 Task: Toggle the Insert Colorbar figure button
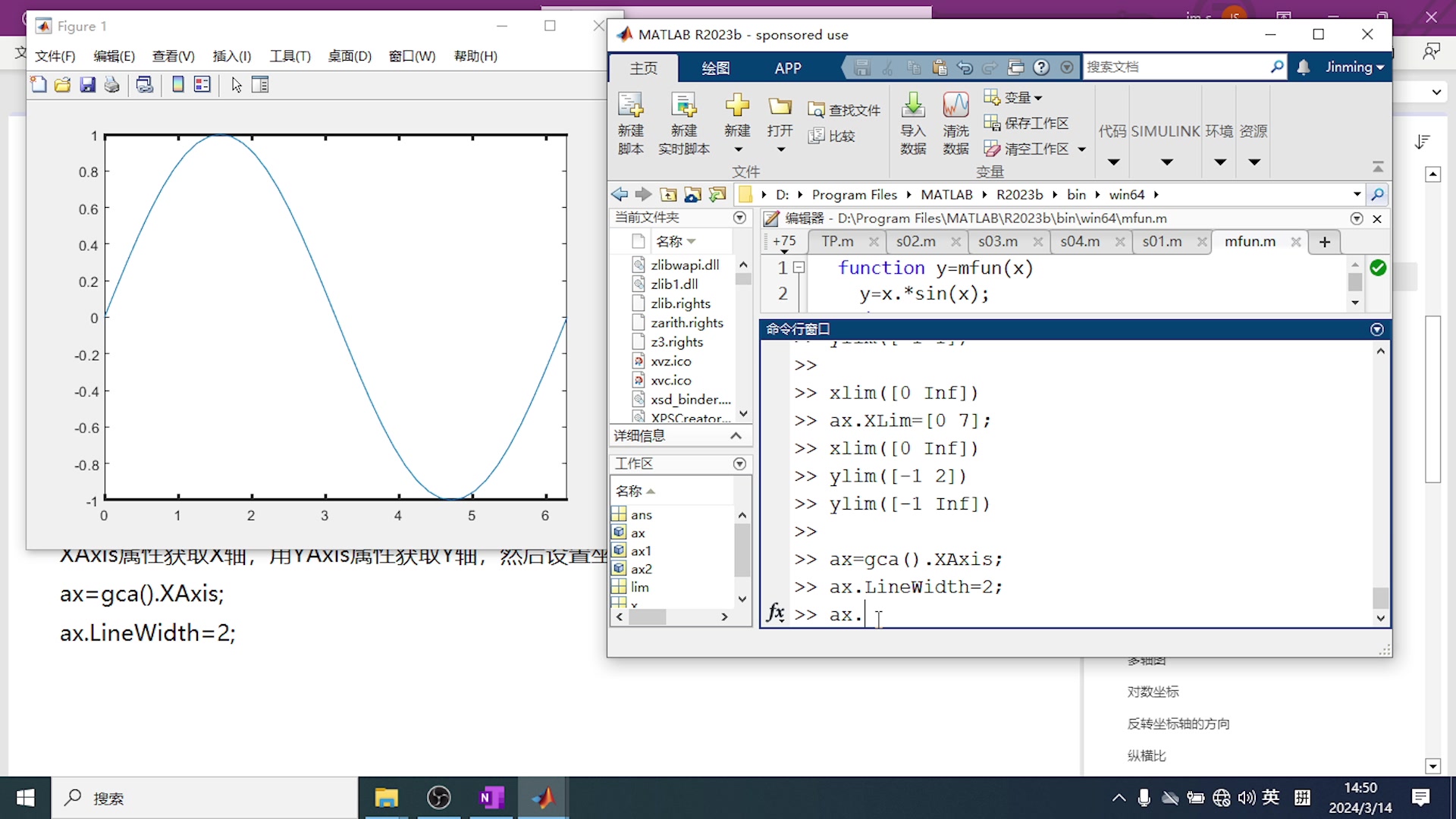[178, 85]
